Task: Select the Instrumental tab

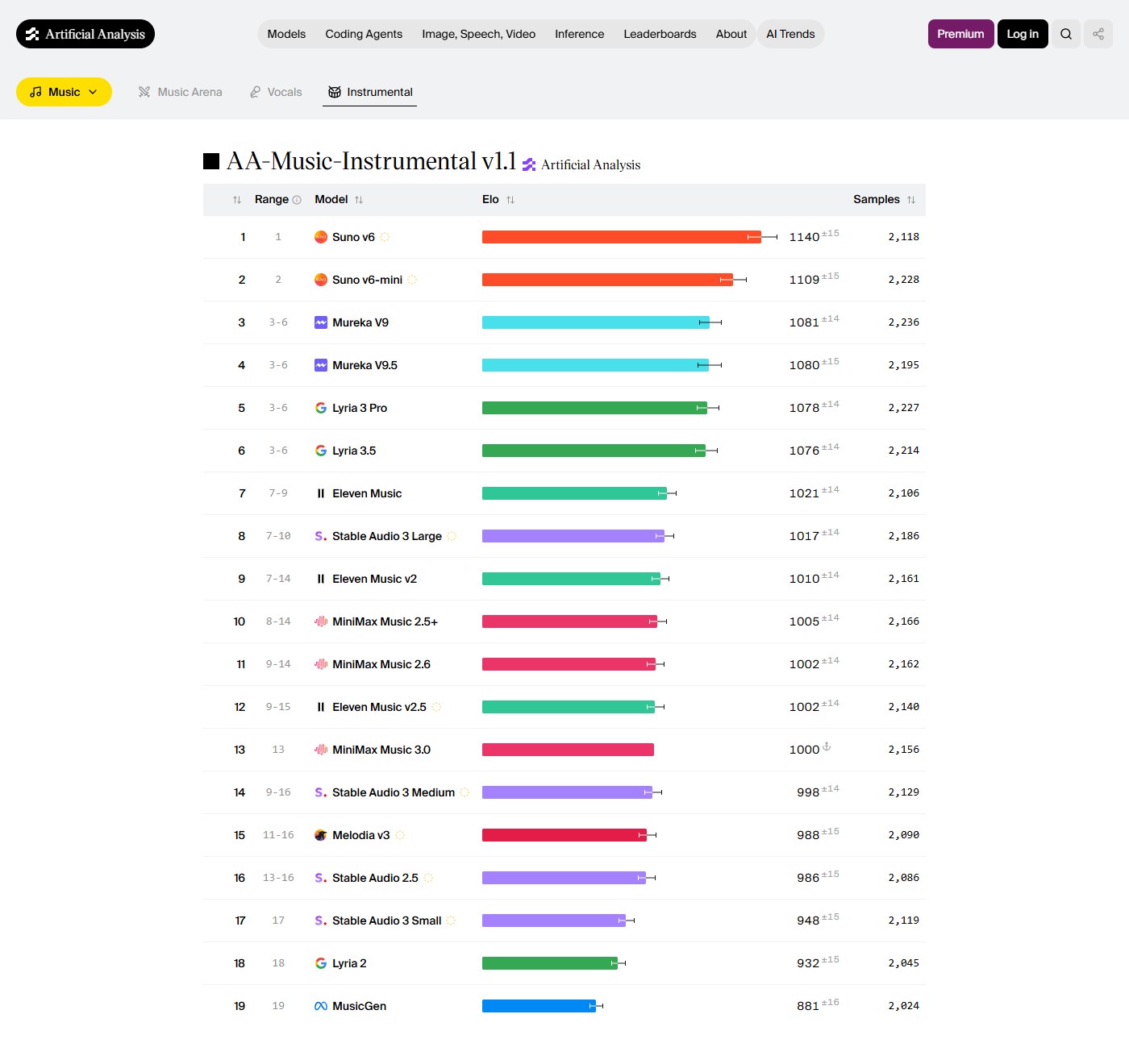Action: pyautogui.click(x=370, y=92)
